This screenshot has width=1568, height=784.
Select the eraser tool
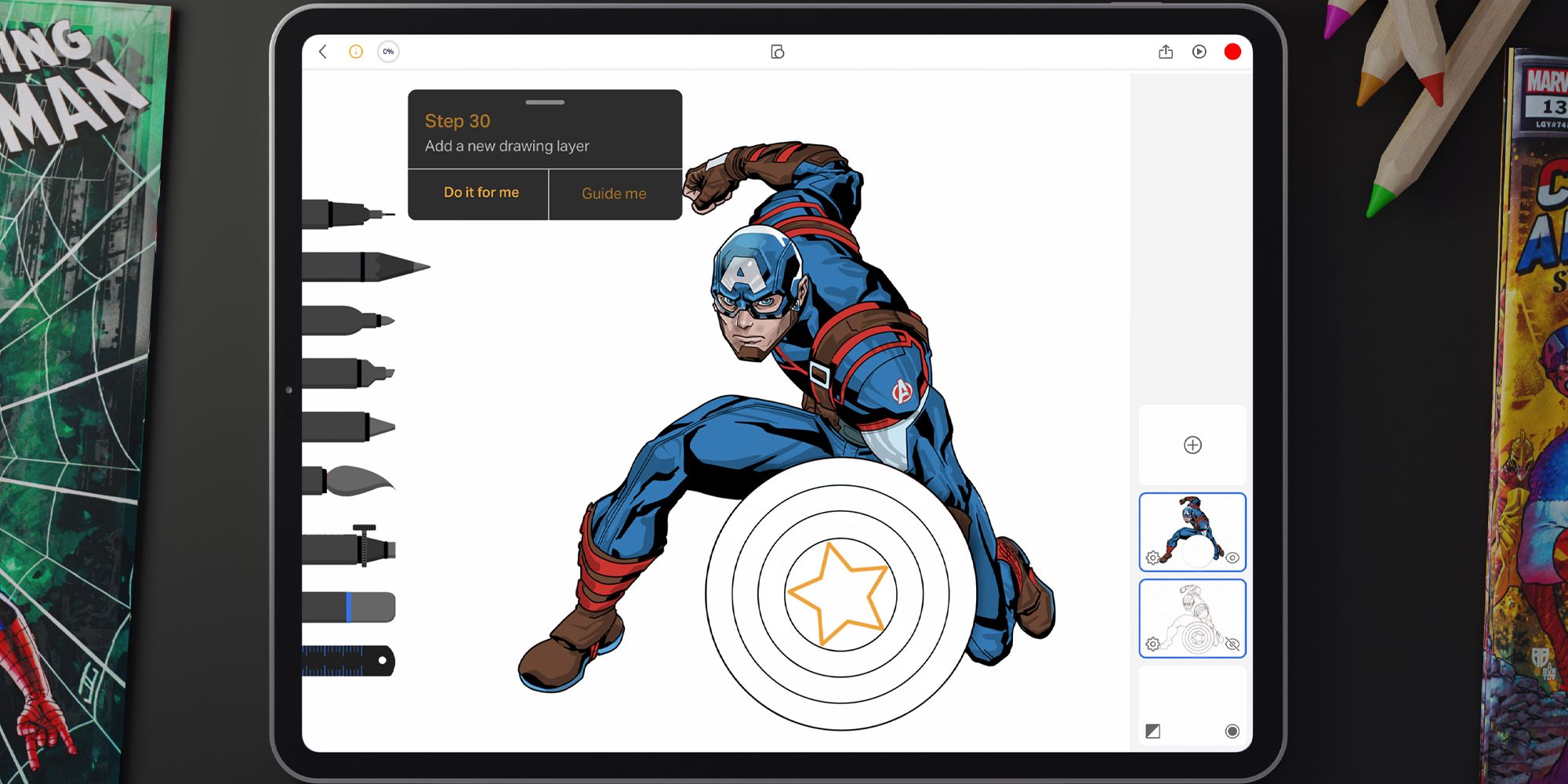349,608
